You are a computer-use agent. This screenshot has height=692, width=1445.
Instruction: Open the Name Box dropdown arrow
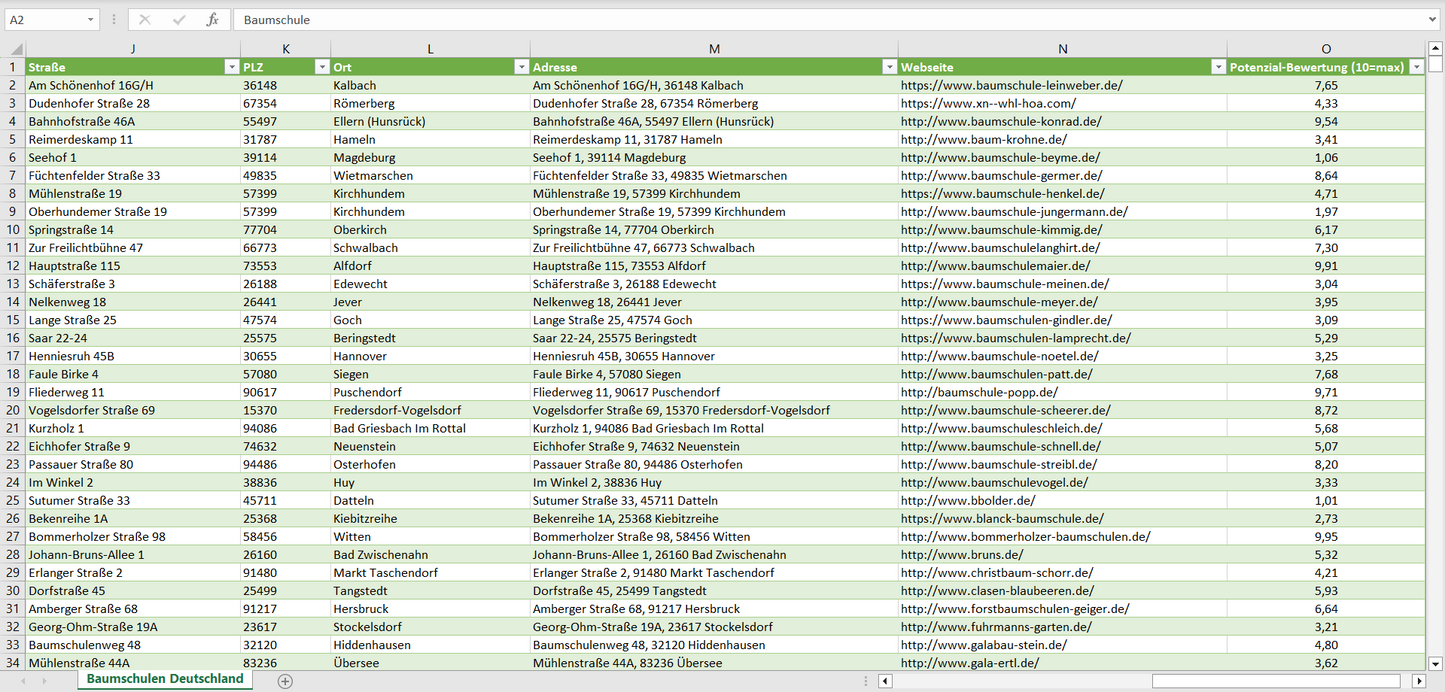tap(91, 20)
